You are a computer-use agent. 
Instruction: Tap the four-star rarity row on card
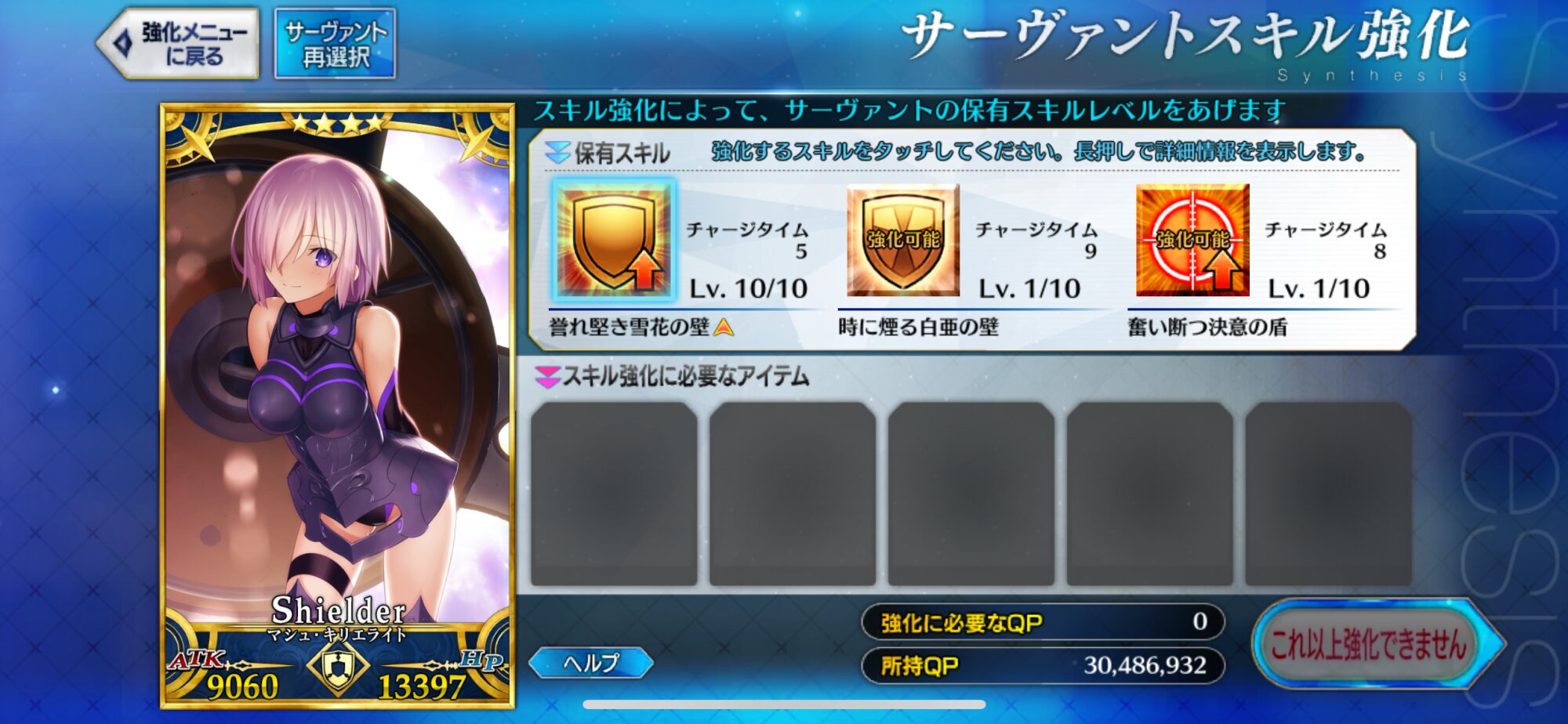pyautogui.click(x=338, y=123)
